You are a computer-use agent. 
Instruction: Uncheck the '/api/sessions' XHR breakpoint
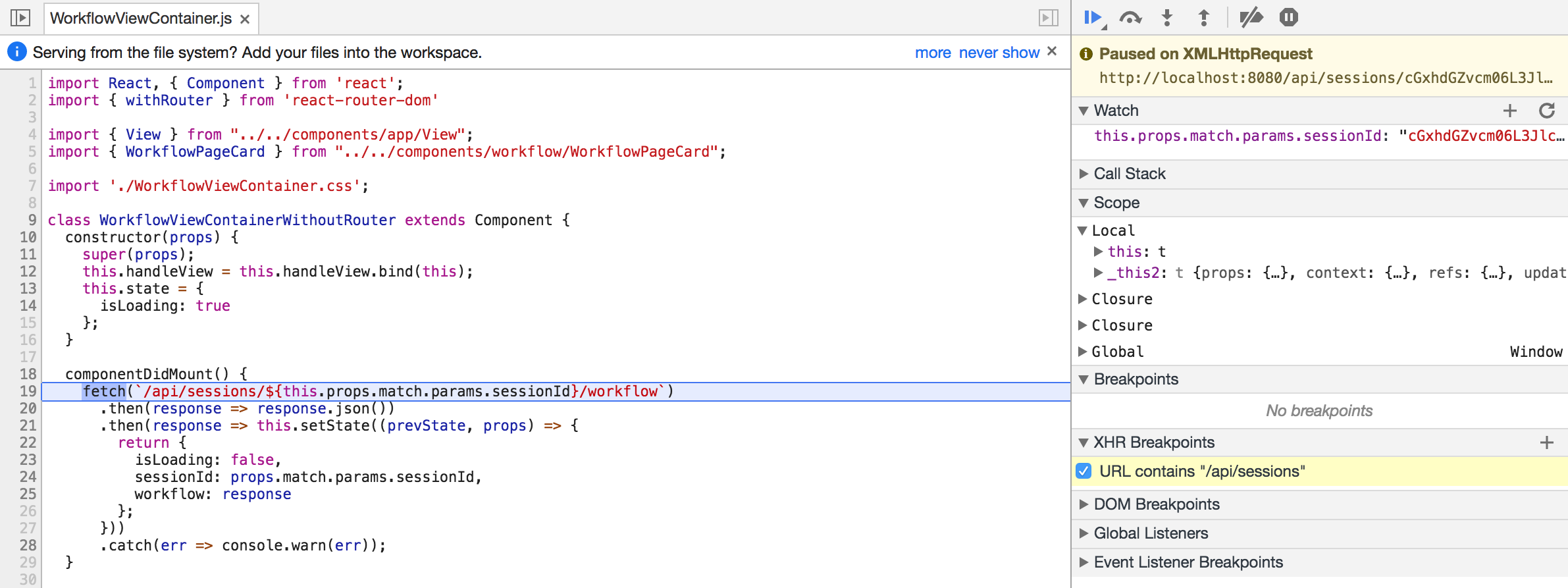point(1084,471)
